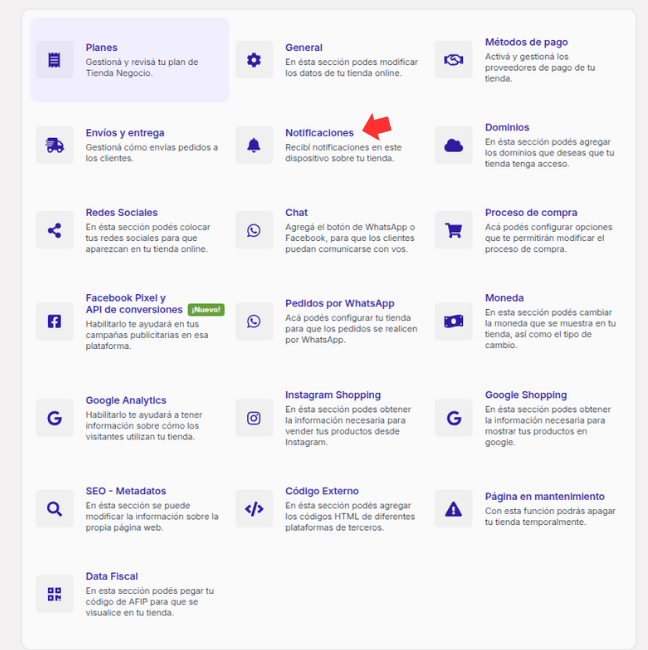The height and width of the screenshot is (650, 648).
Task: Click the Data Fiscal QR icon
Action: [x=54, y=594]
